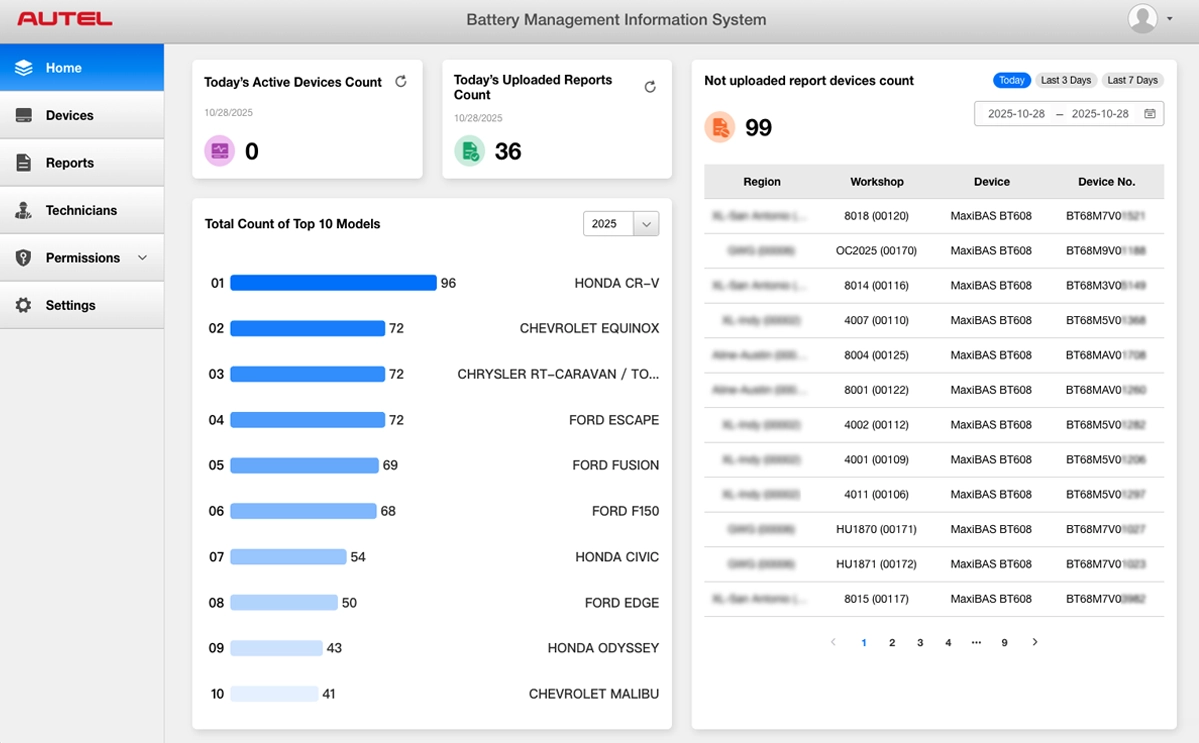Go to the Reports page
This screenshot has height=743, width=1199.
(69, 163)
